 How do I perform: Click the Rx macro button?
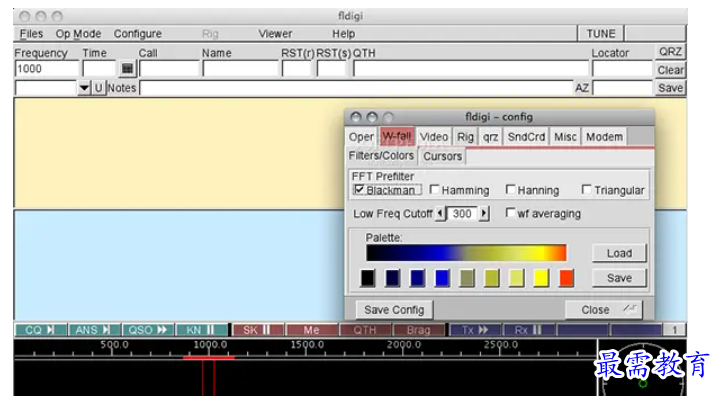[529, 330]
